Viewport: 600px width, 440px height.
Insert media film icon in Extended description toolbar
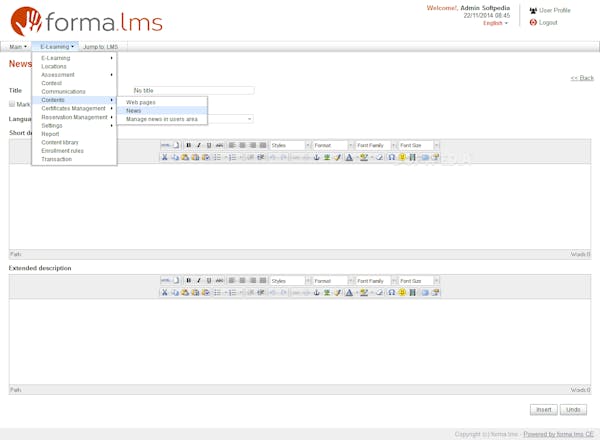click(412, 293)
